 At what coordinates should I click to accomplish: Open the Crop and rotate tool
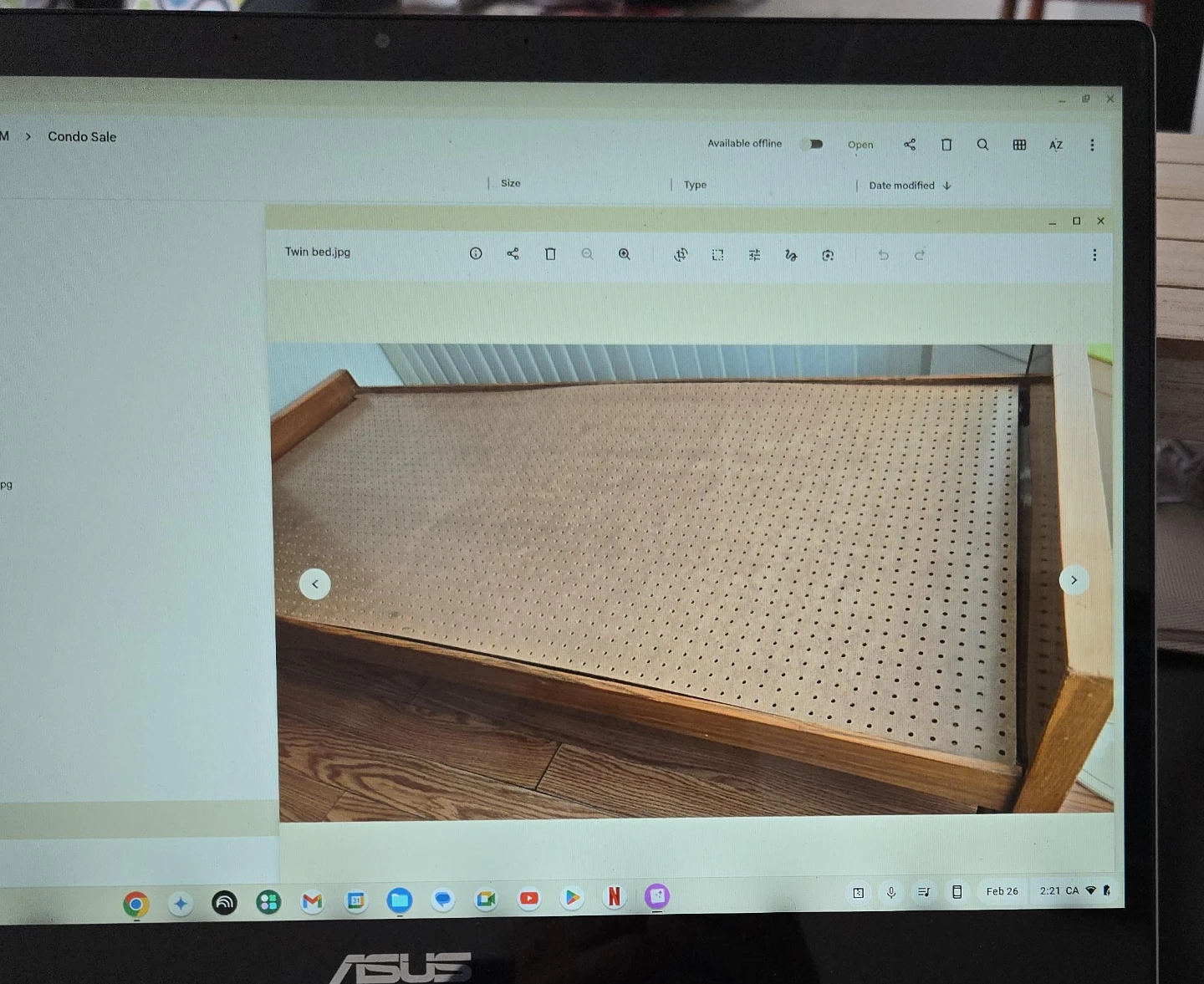681,254
